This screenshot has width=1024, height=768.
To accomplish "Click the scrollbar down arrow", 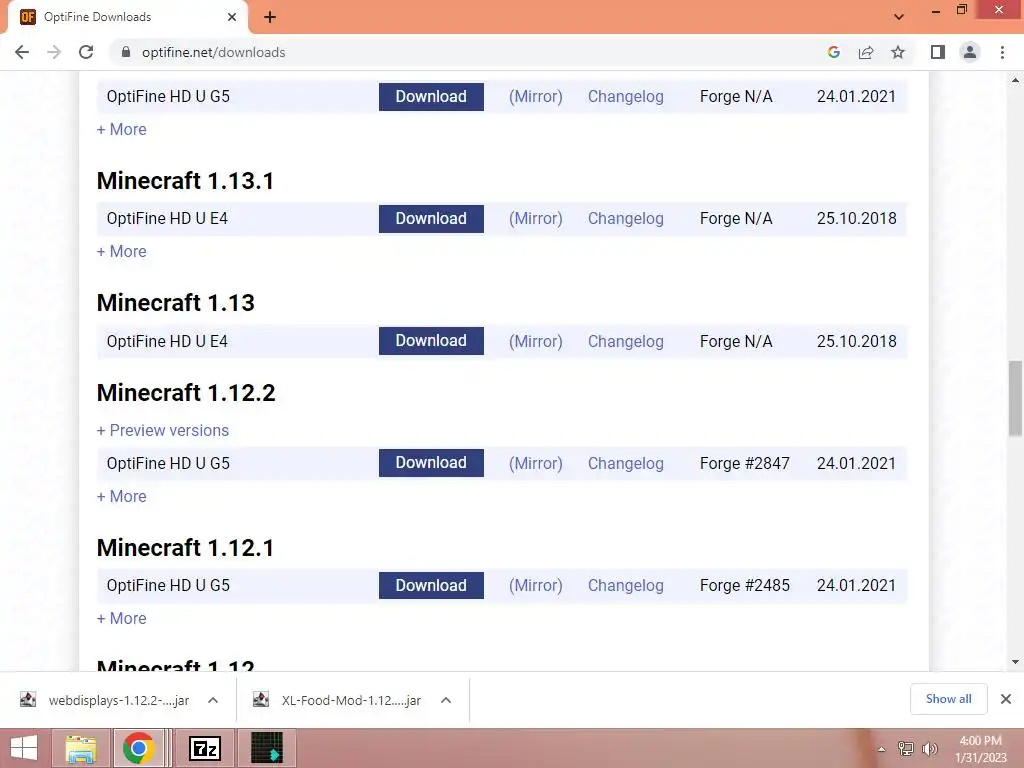I will (x=1015, y=662).
